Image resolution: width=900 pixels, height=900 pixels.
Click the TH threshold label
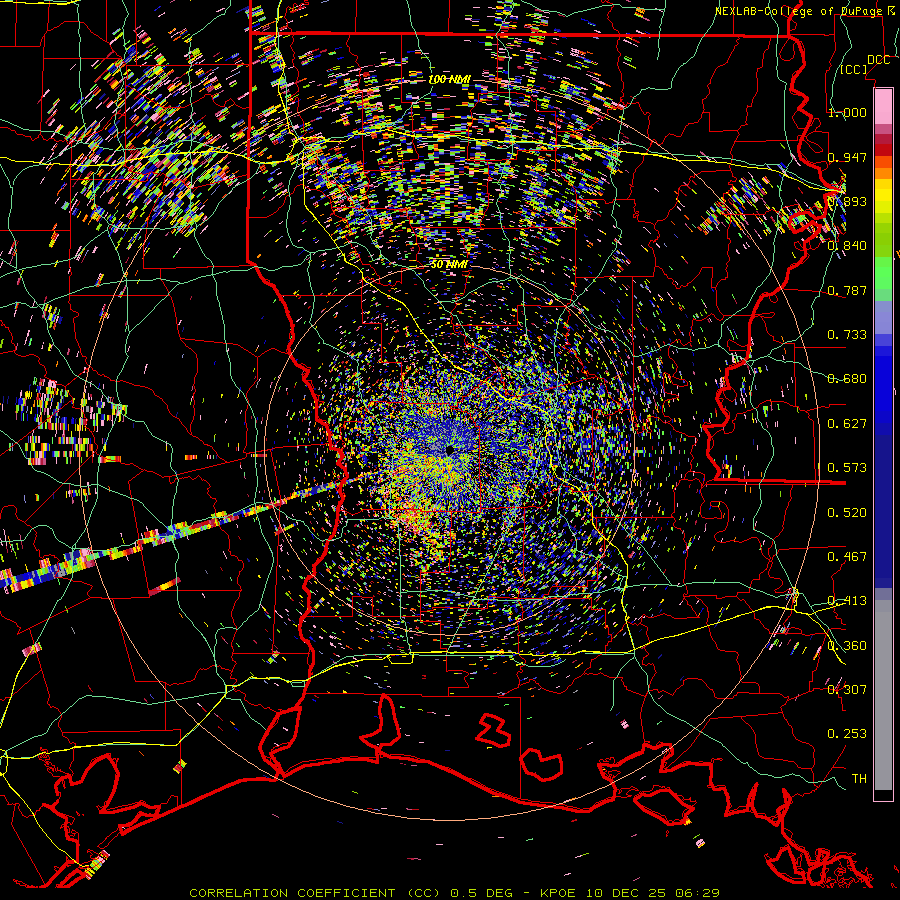click(x=859, y=778)
